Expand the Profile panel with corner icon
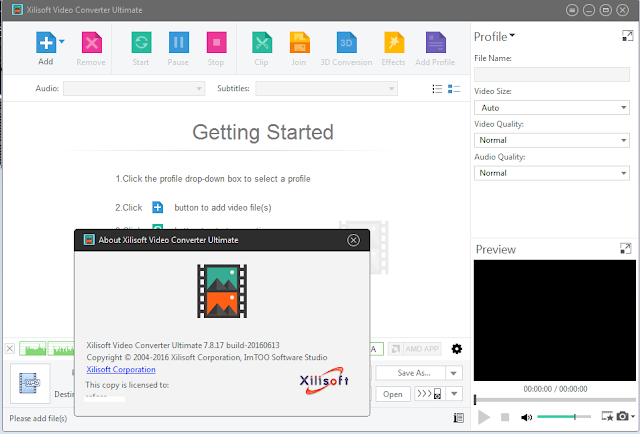Screen dimensions: 640x434 627,36
